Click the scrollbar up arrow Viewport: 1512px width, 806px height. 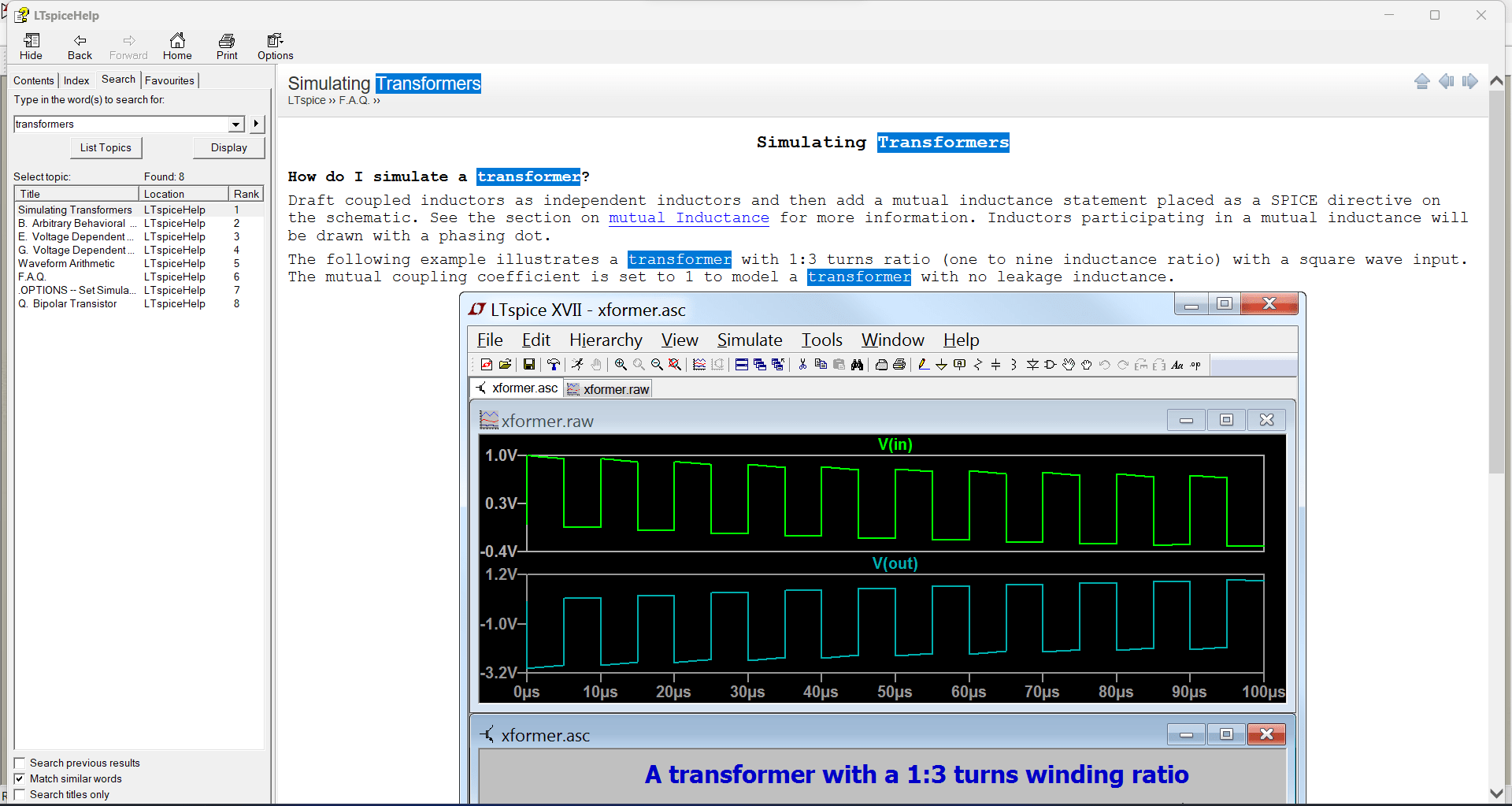pyautogui.click(x=1496, y=80)
